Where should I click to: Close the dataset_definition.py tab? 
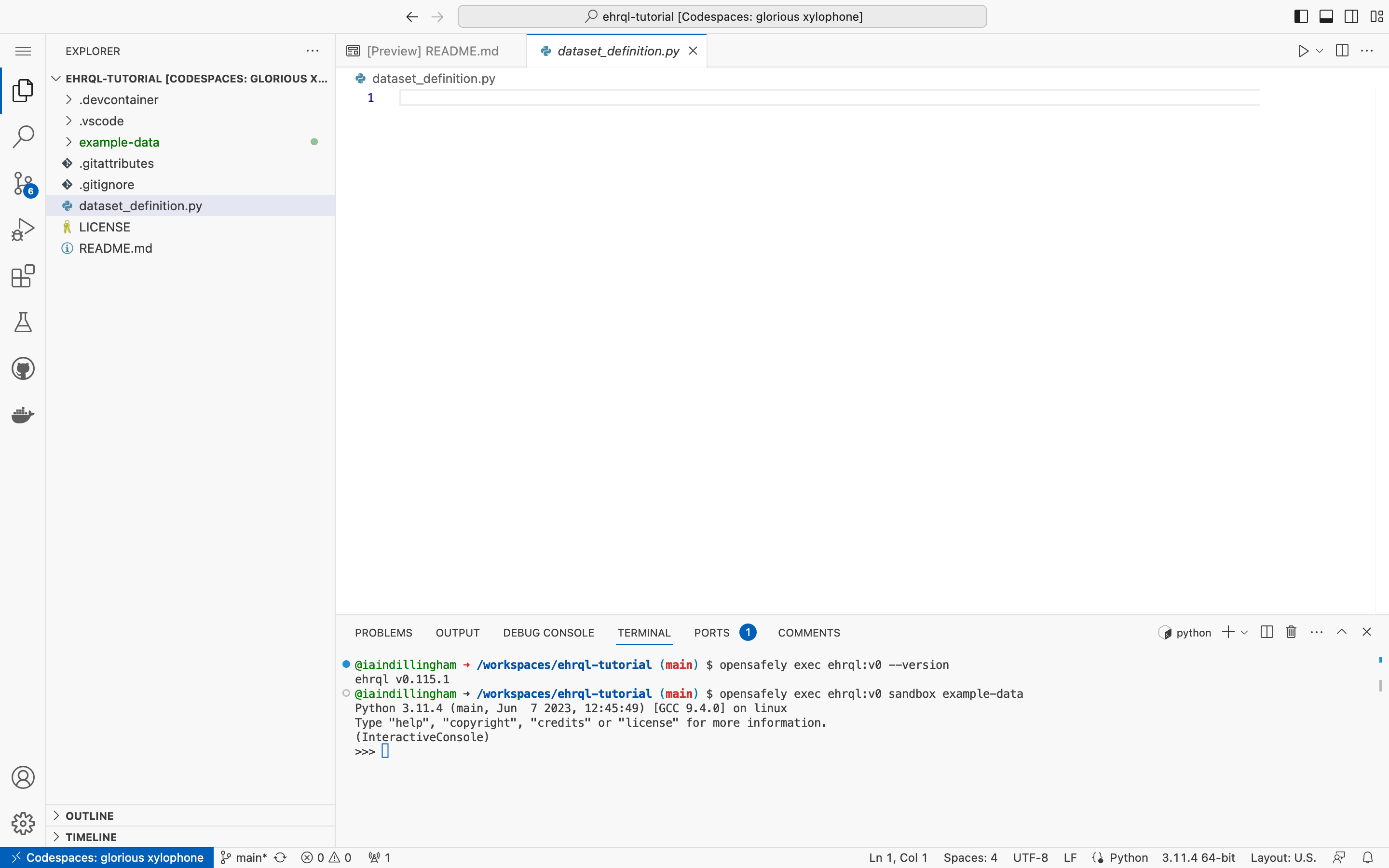click(693, 51)
